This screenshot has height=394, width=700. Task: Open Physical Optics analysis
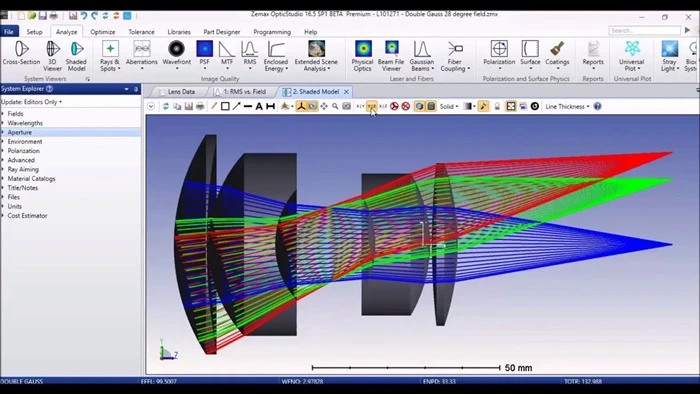(x=362, y=55)
